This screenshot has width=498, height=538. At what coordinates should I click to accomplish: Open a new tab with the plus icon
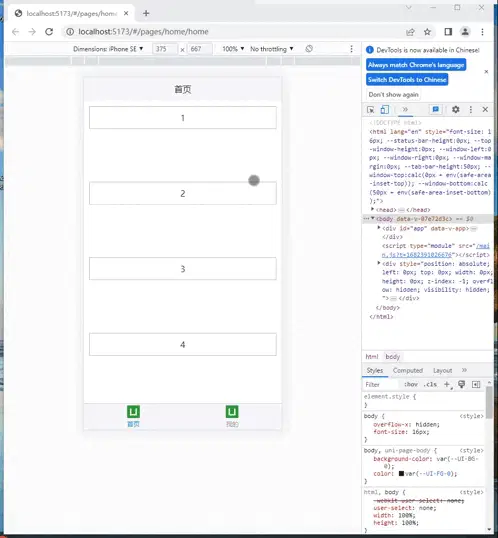[x=146, y=13]
